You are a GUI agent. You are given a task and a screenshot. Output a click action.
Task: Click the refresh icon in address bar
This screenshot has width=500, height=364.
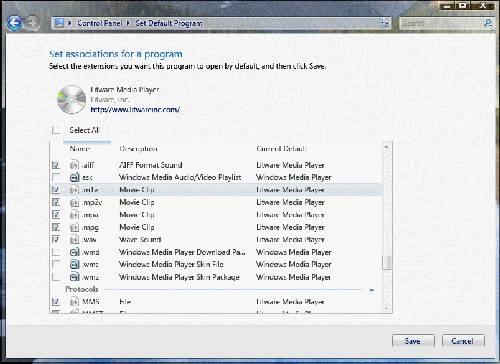pyautogui.click(x=384, y=23)
